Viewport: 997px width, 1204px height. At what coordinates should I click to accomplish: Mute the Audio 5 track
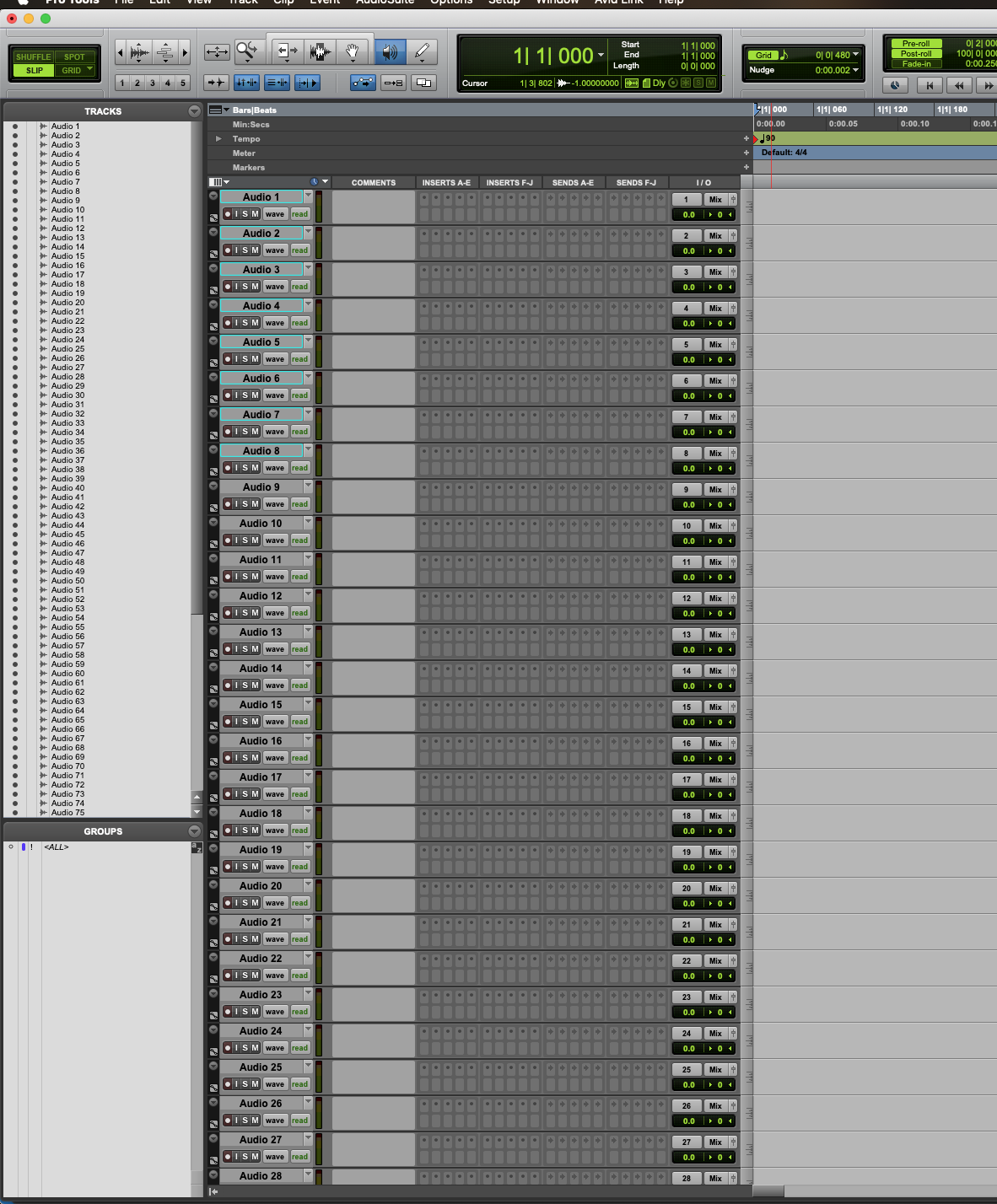[255, 359]
